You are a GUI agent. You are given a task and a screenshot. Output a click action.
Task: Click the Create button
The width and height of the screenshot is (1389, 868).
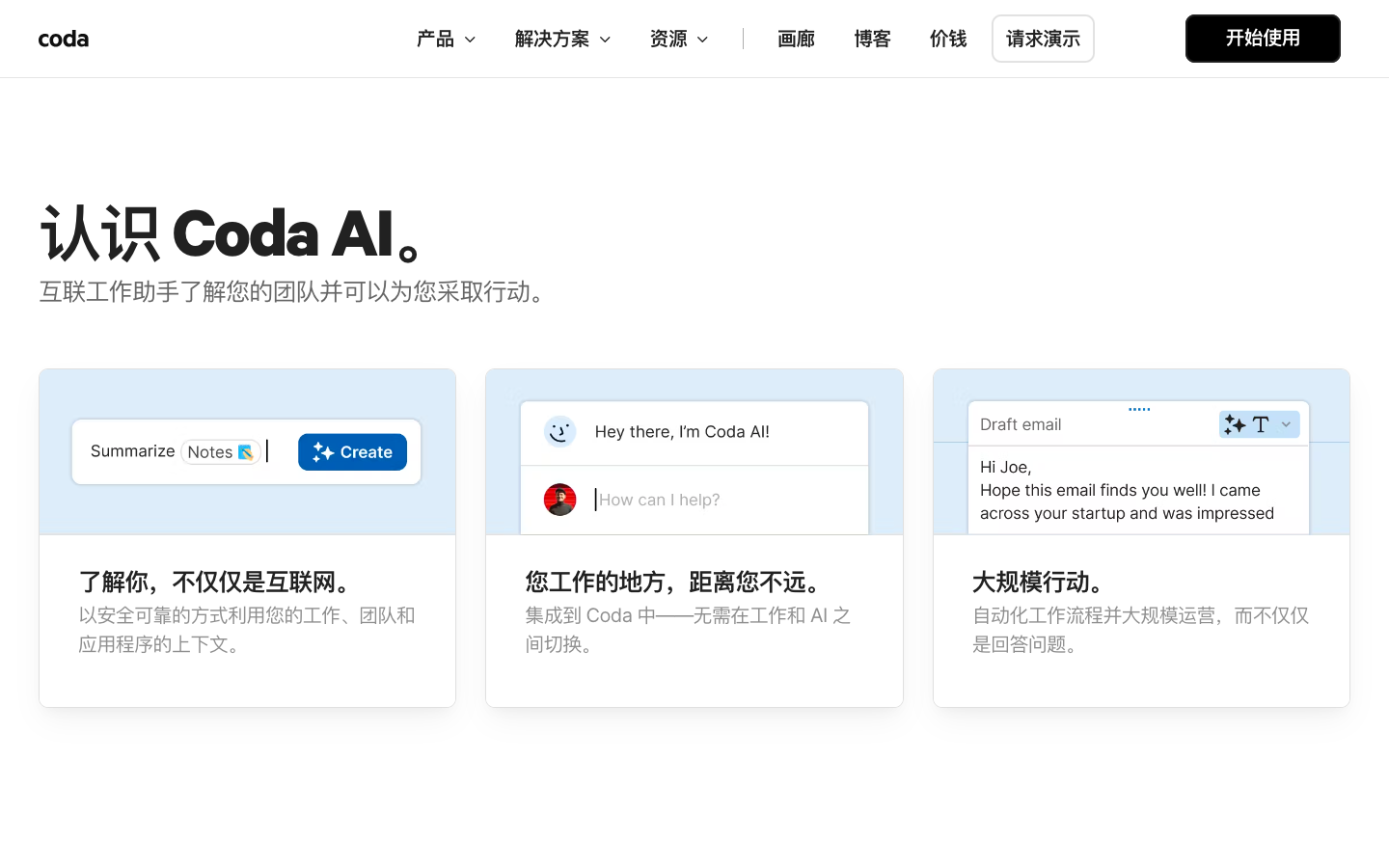coord(352,451)
